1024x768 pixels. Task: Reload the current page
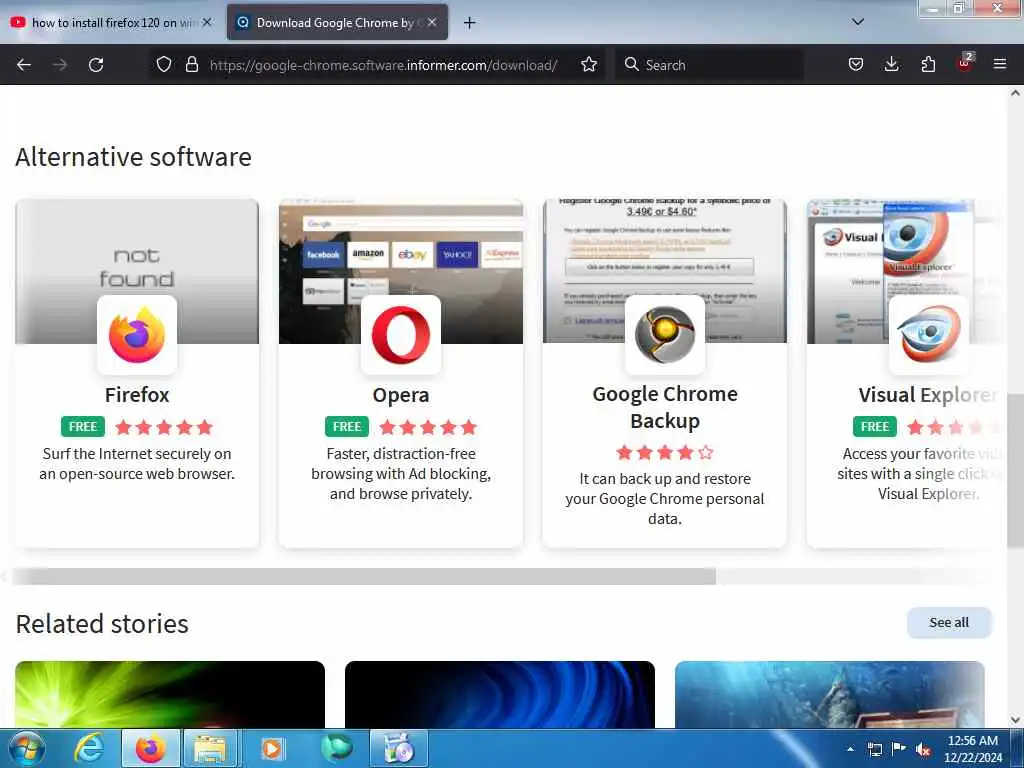96,65
